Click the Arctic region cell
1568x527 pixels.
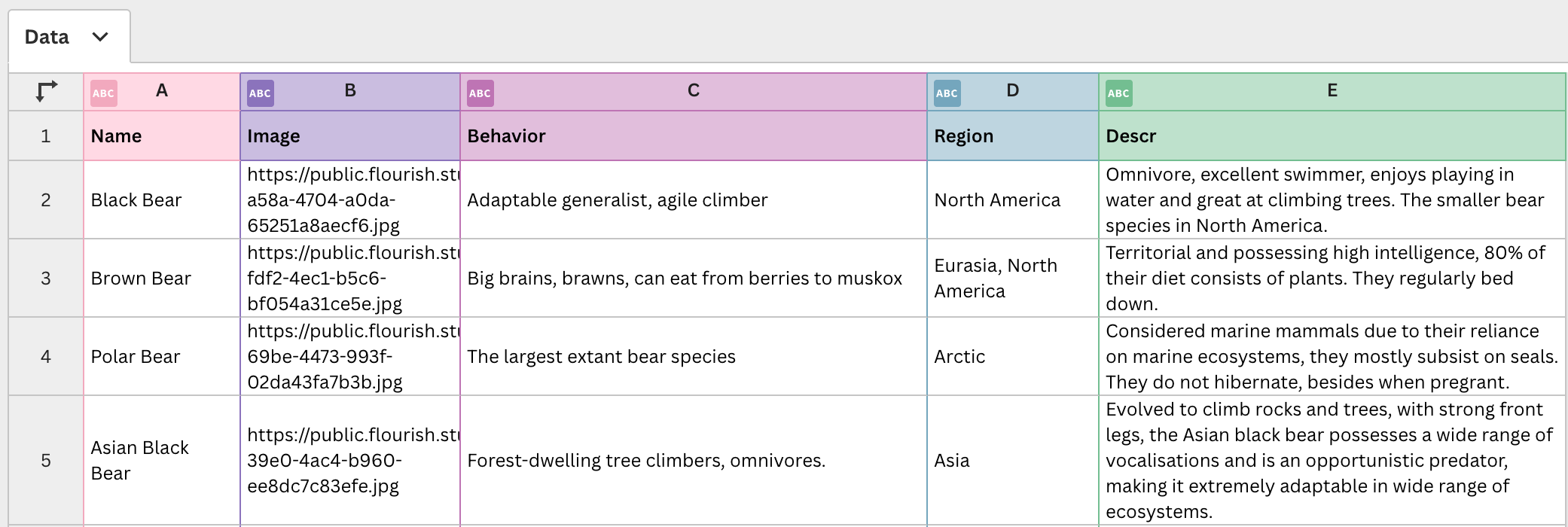[1013, 356]
